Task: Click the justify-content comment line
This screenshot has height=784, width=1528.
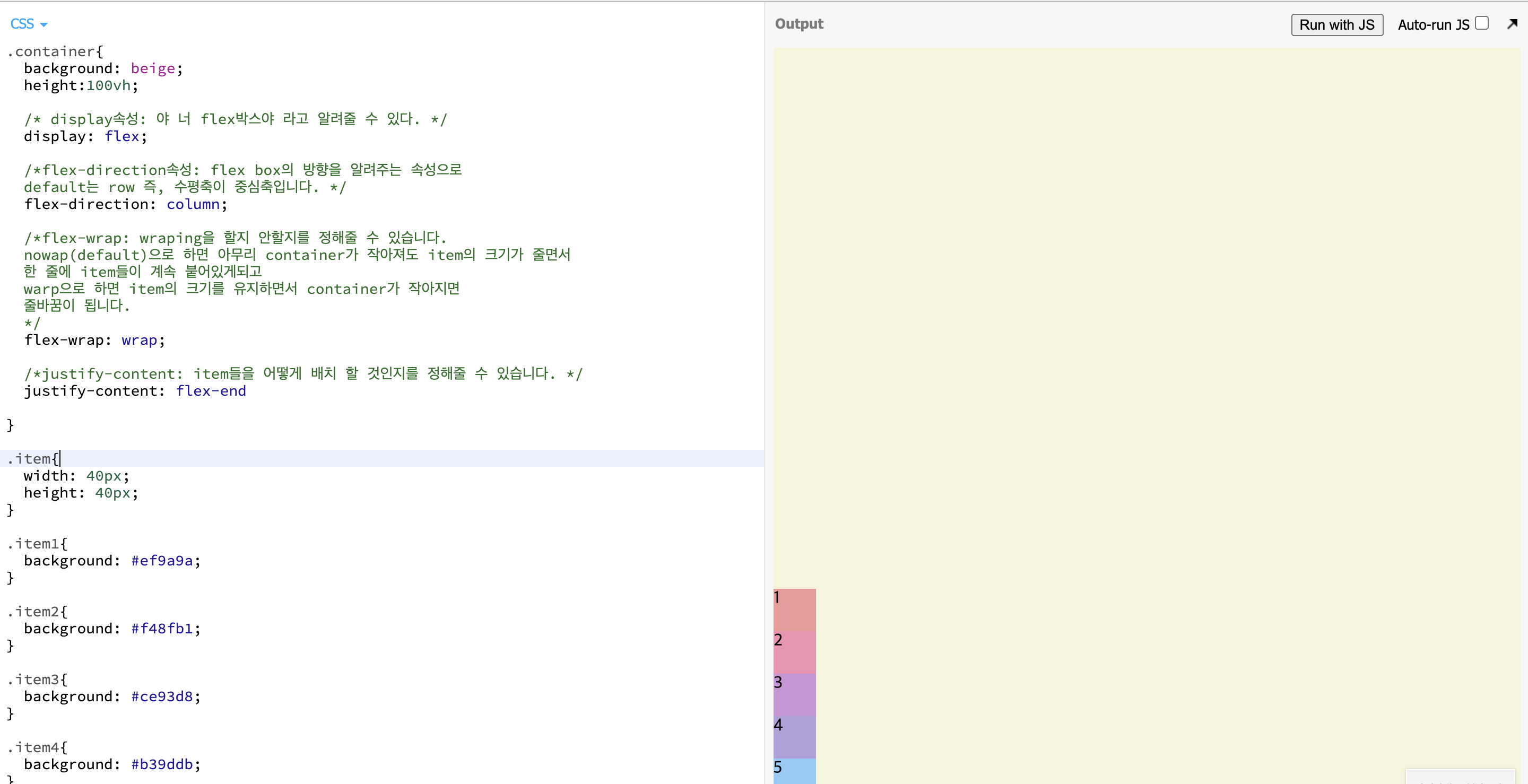Action: [303, 374]
